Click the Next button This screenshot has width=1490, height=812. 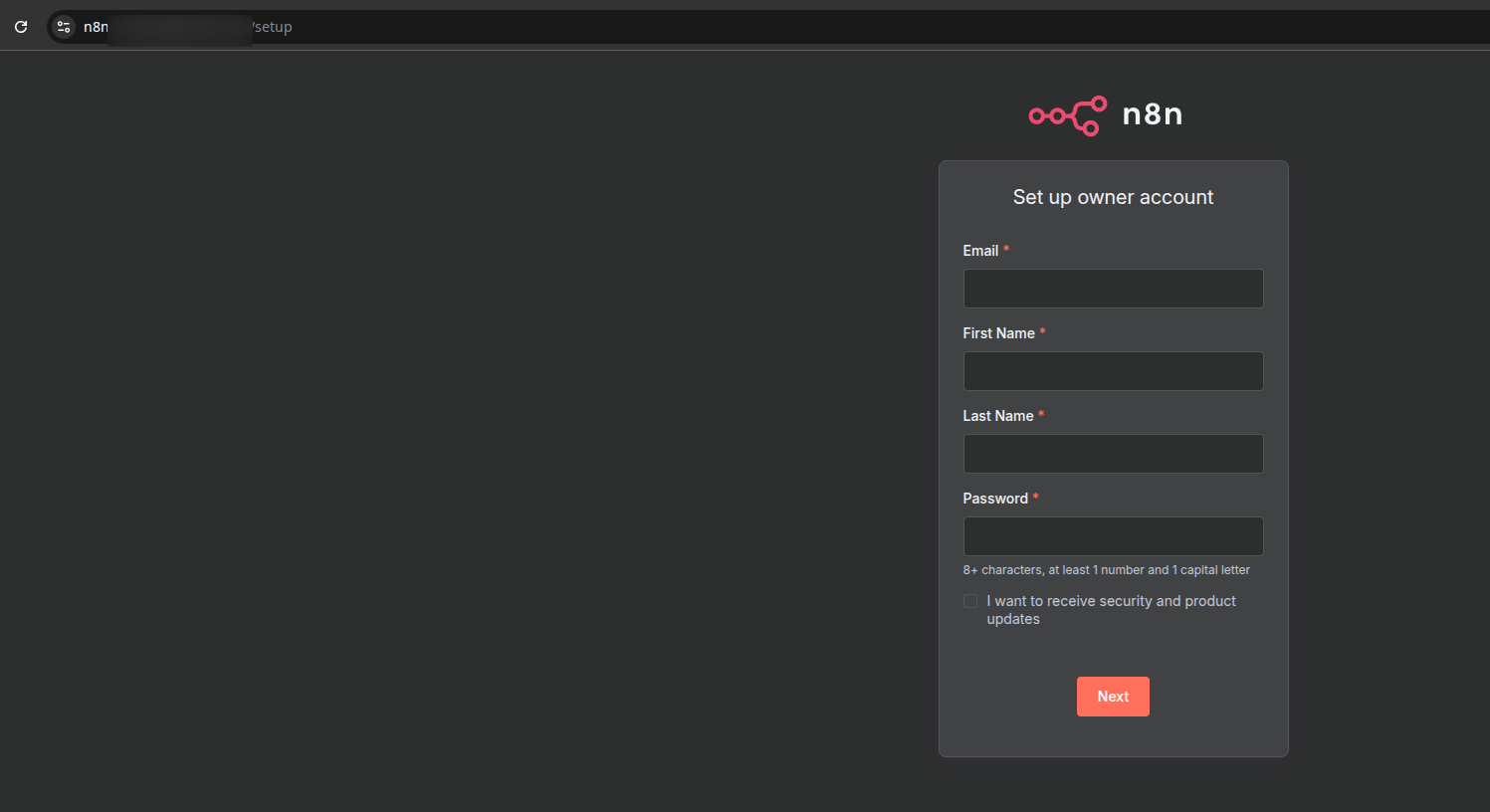click(x=1113, y=697)
